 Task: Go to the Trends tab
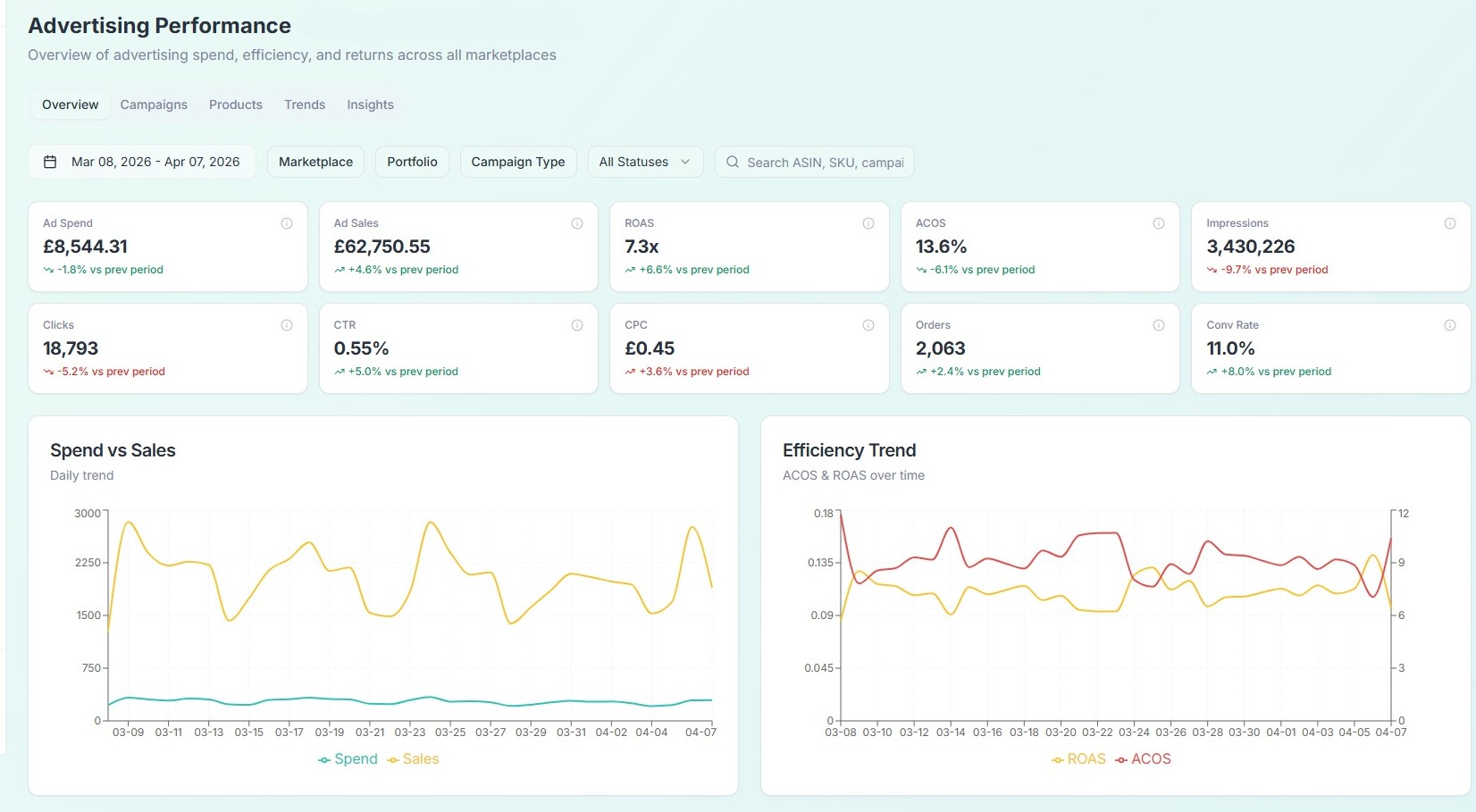pos(305,105)
